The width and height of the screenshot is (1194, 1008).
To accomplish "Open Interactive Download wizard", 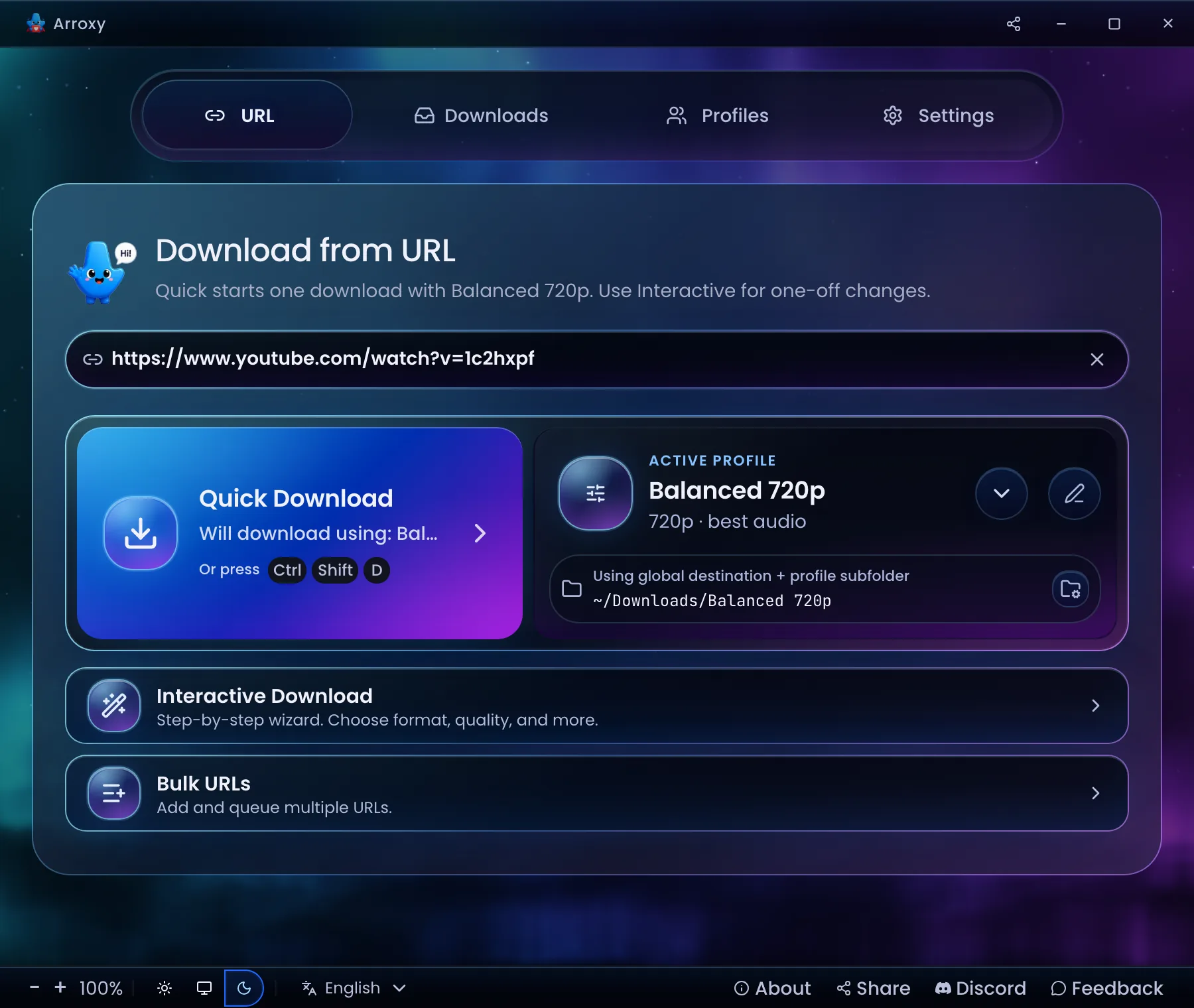I will coord(597,706).
